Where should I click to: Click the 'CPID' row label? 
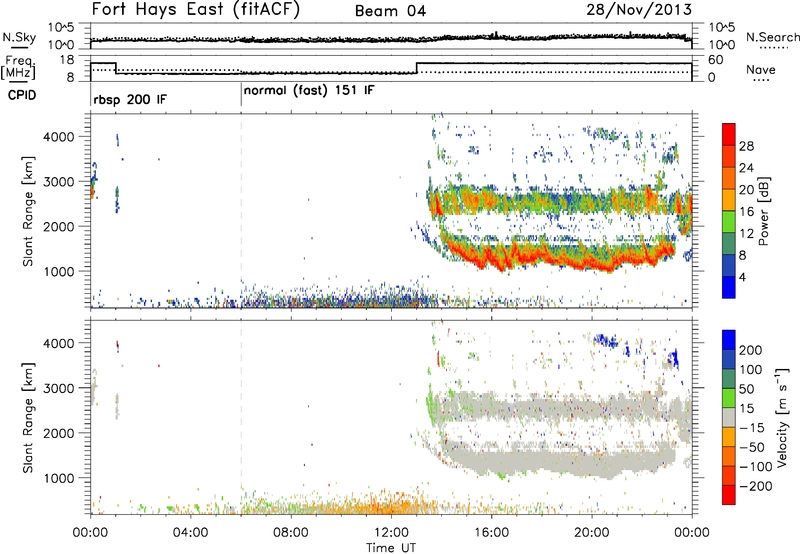coord(22,95)
